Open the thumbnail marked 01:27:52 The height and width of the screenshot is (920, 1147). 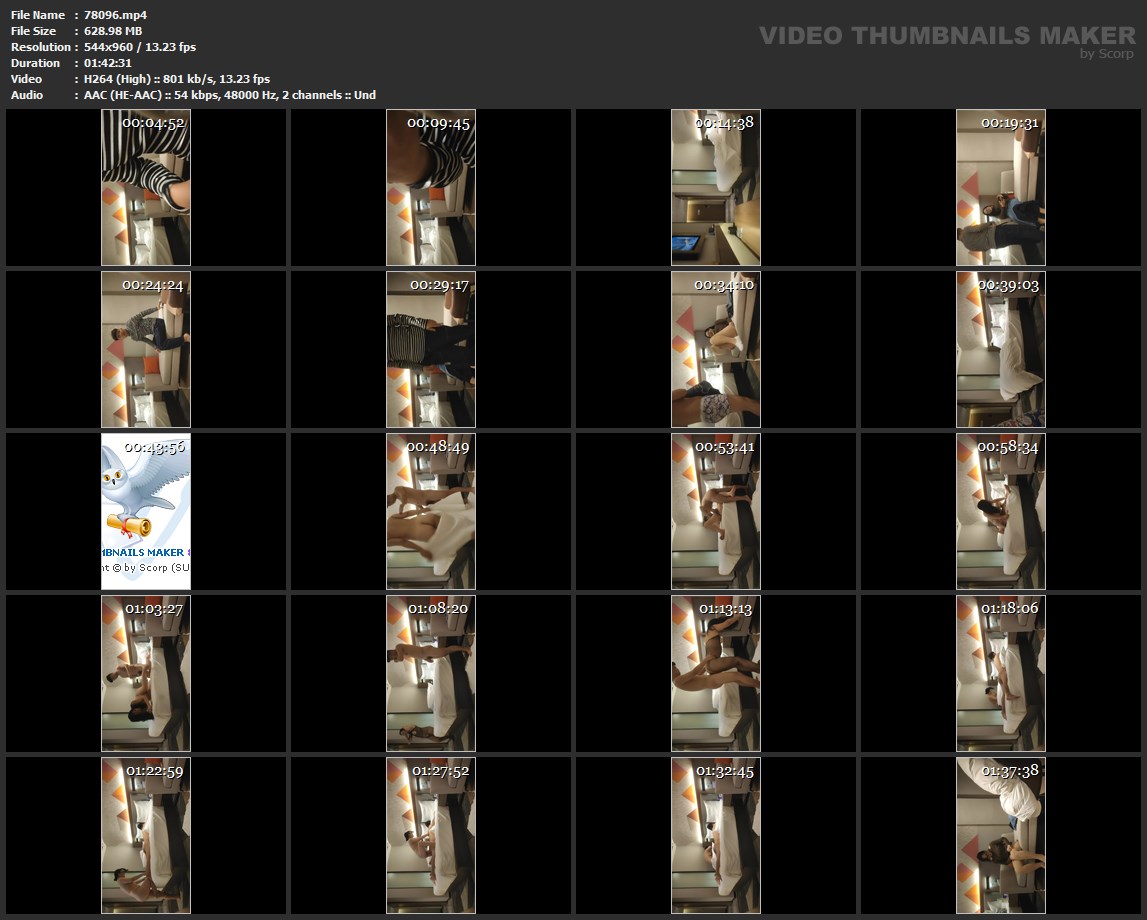point(430,835)
